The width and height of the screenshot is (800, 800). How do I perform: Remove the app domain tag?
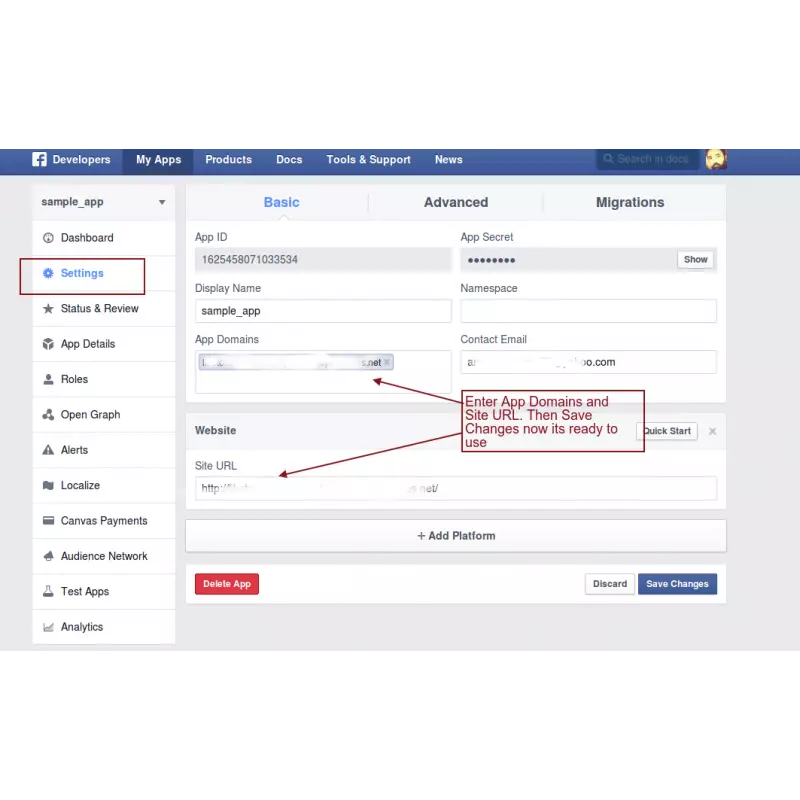coord(387,362)
